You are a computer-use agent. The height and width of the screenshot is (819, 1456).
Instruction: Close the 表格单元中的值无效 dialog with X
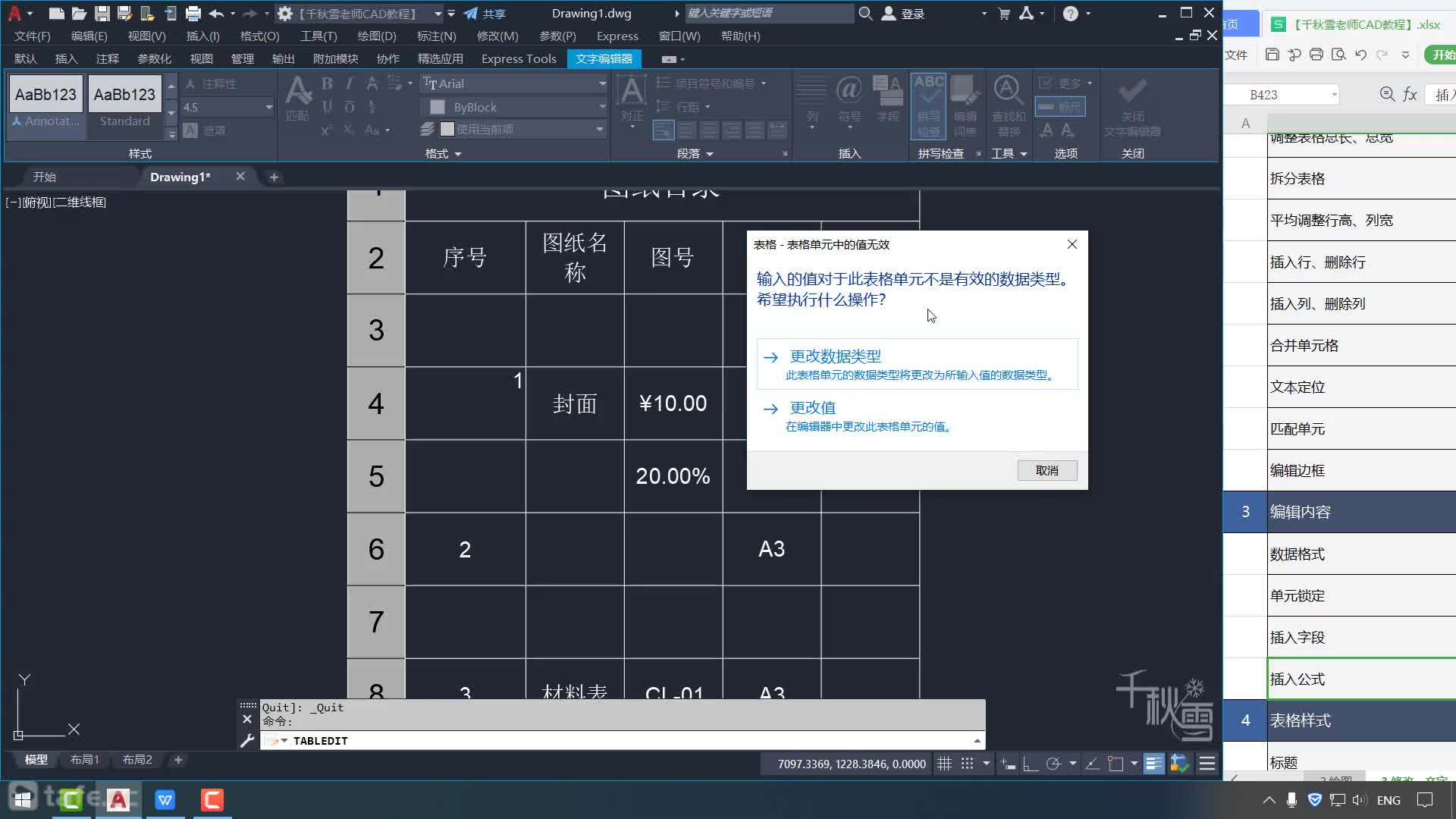pos(1072,244)
